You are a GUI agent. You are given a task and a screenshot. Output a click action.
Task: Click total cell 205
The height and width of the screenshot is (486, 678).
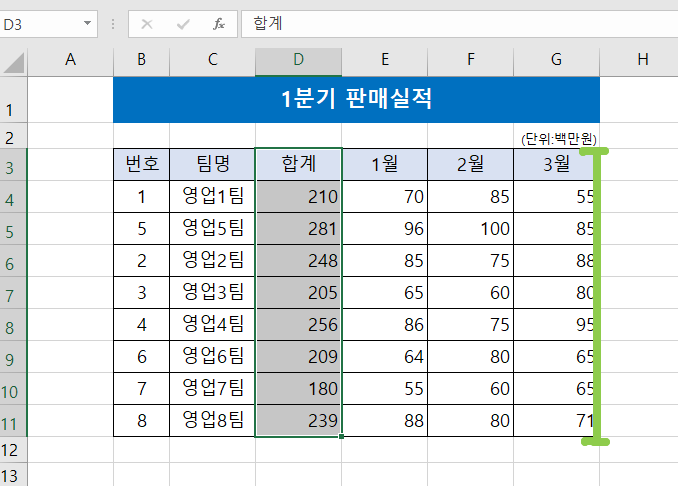click(x=298, y=292)
